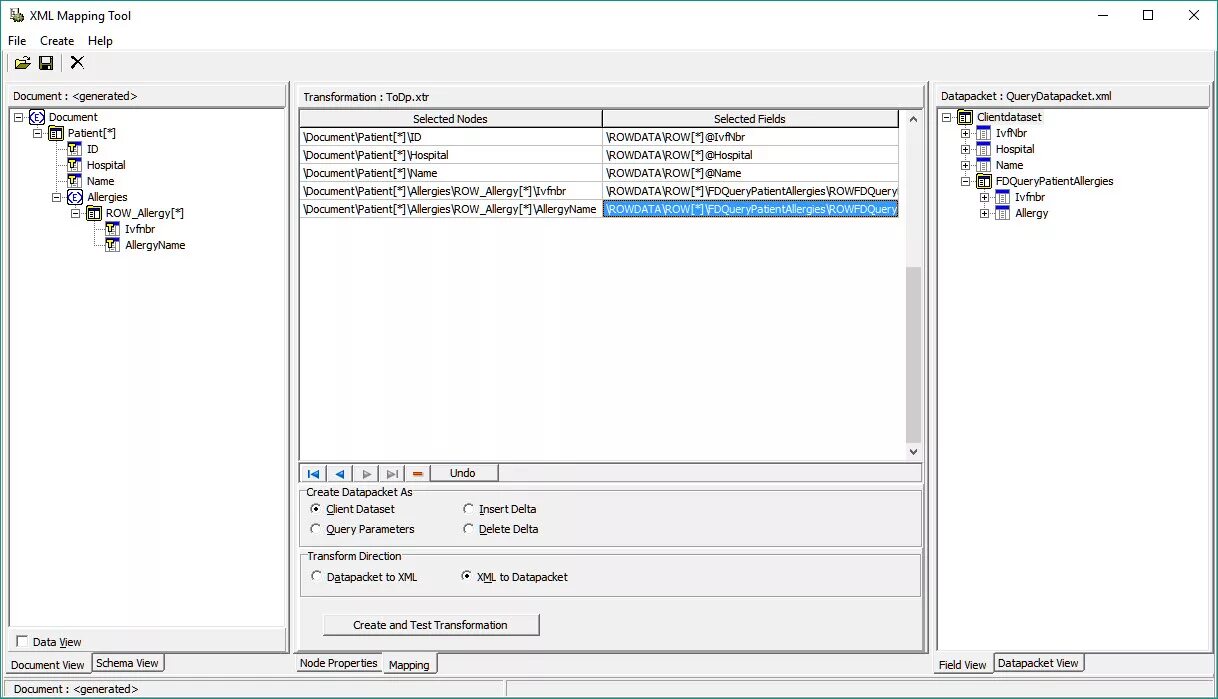Viewport: 1218px width, 699px height.
Task: Click scrollbar up arrow in mapping grid
Action: (x=912, y=119)
